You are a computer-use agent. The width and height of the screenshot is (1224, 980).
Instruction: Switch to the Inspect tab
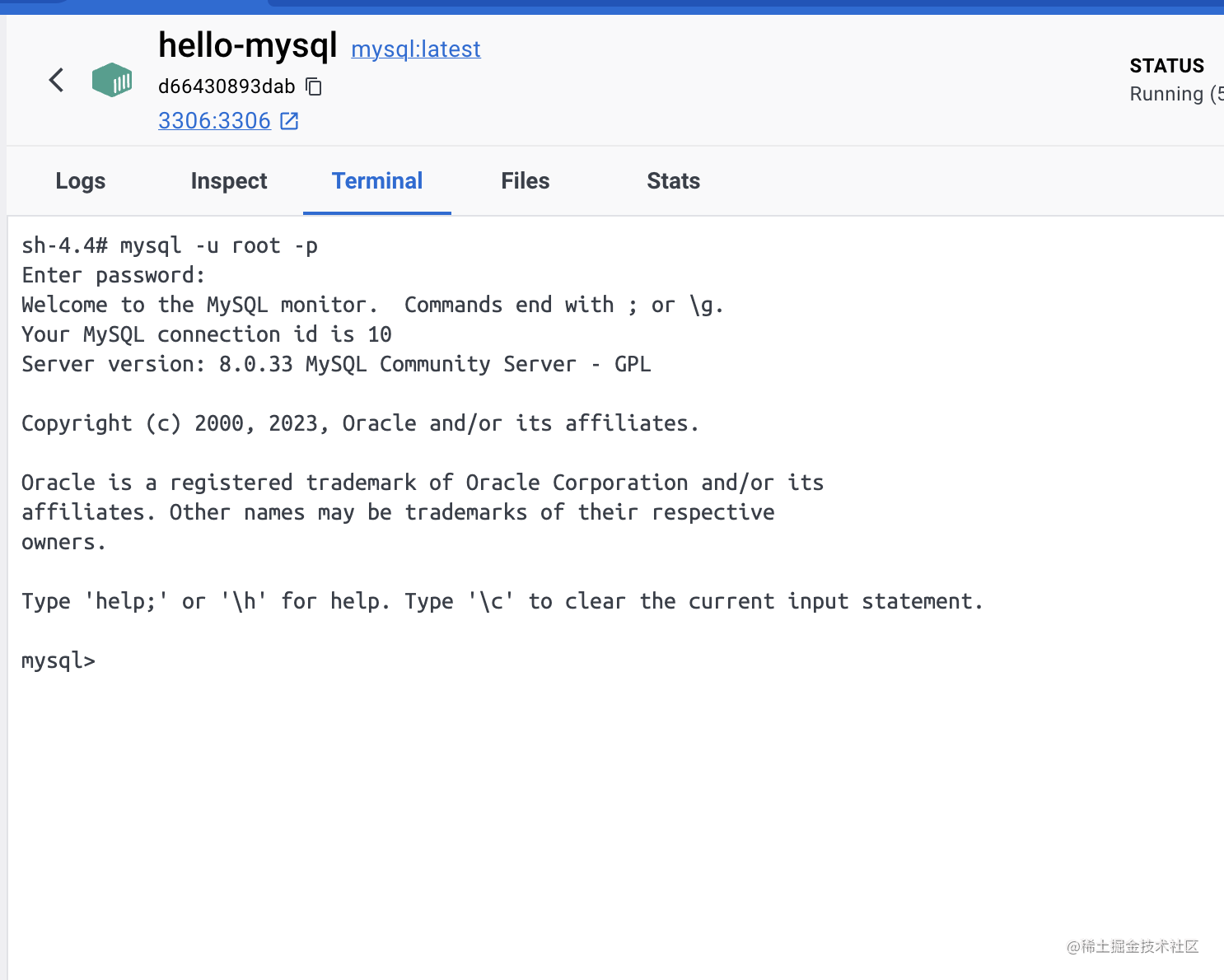click(x=229, y=181)
